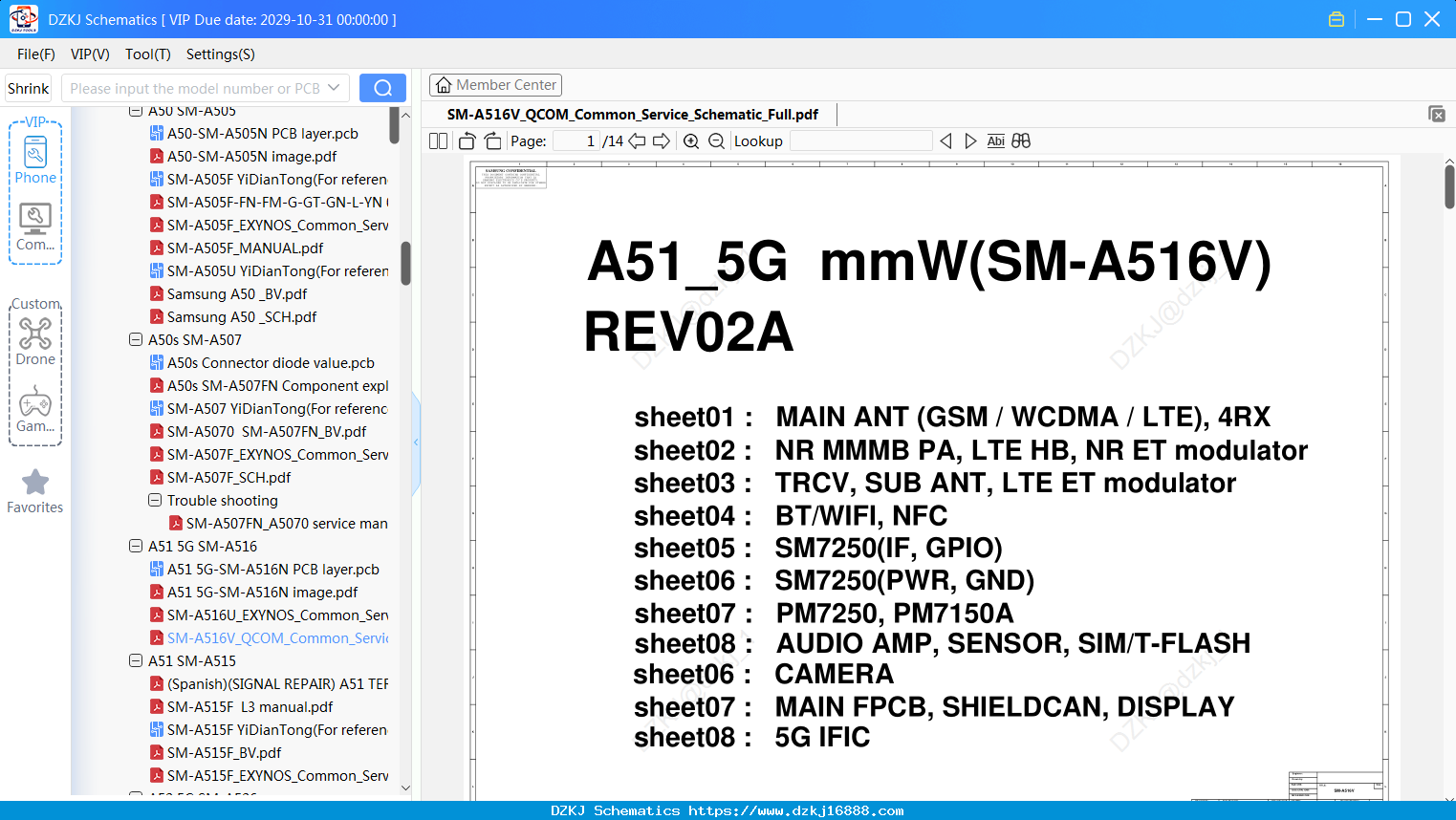Open the Drone category in sidebar
The image size is (1456, 820).
(x=35, y=341)
